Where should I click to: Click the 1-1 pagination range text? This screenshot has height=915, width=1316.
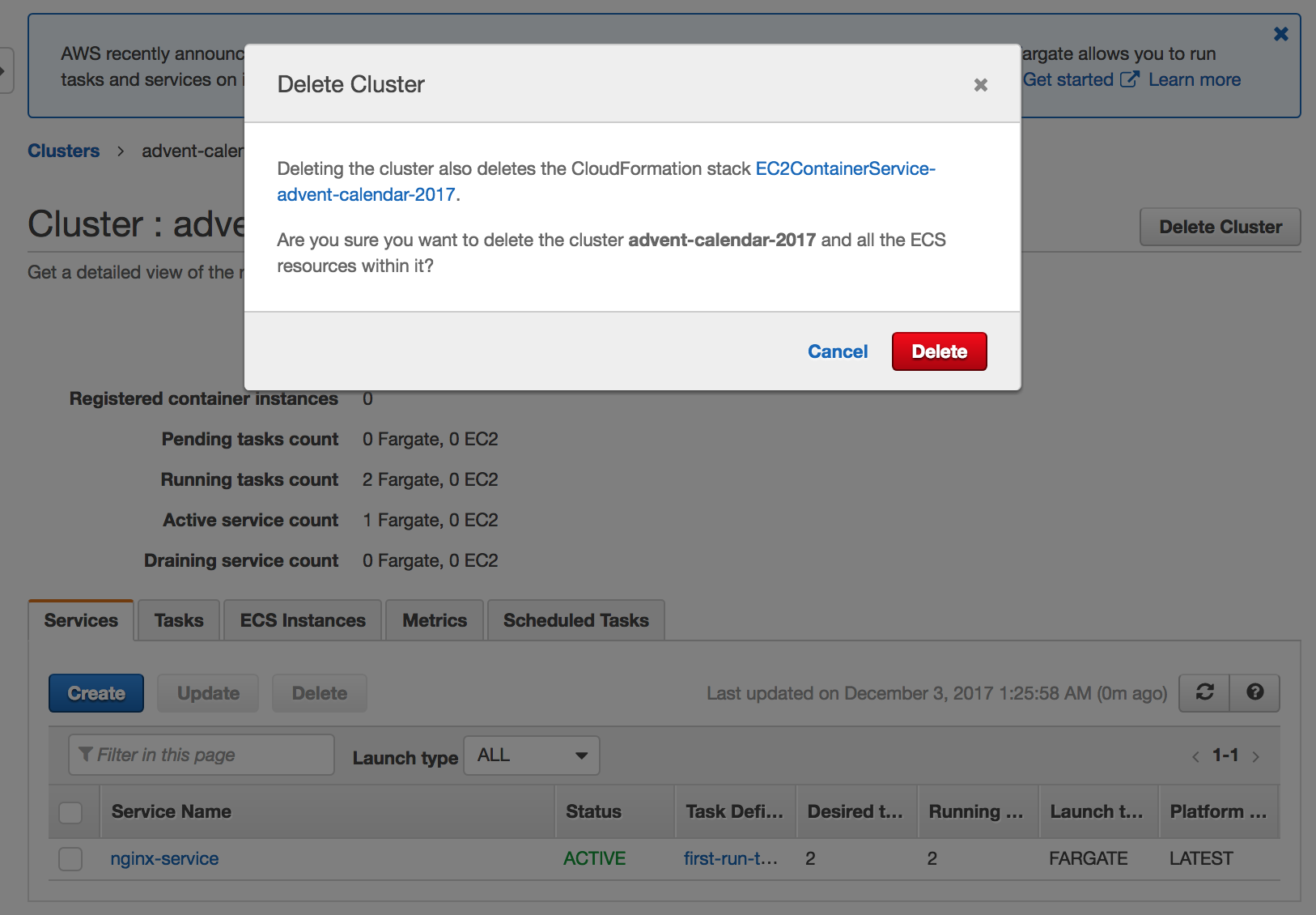[x=1225, y=755]
